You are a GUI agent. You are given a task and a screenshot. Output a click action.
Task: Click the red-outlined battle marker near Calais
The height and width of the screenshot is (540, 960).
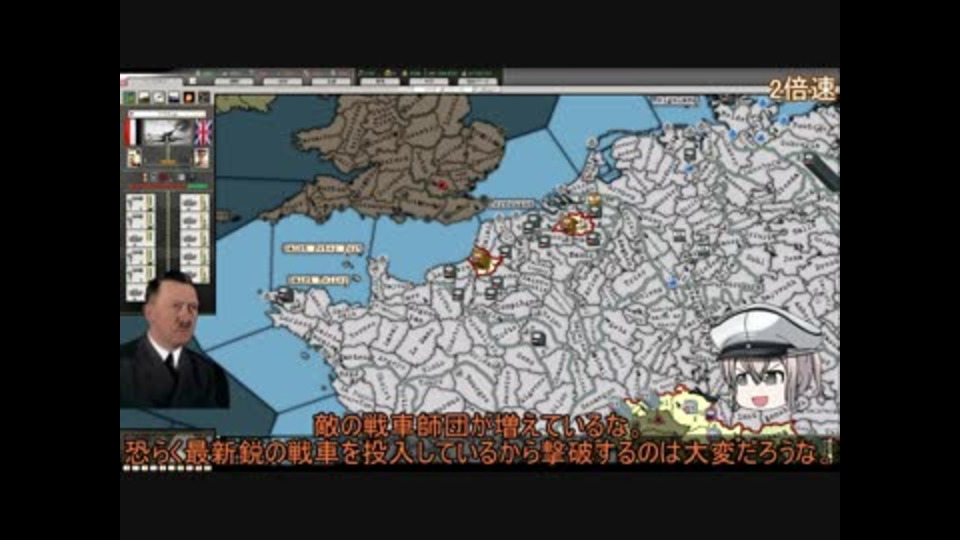pos(485,261)
